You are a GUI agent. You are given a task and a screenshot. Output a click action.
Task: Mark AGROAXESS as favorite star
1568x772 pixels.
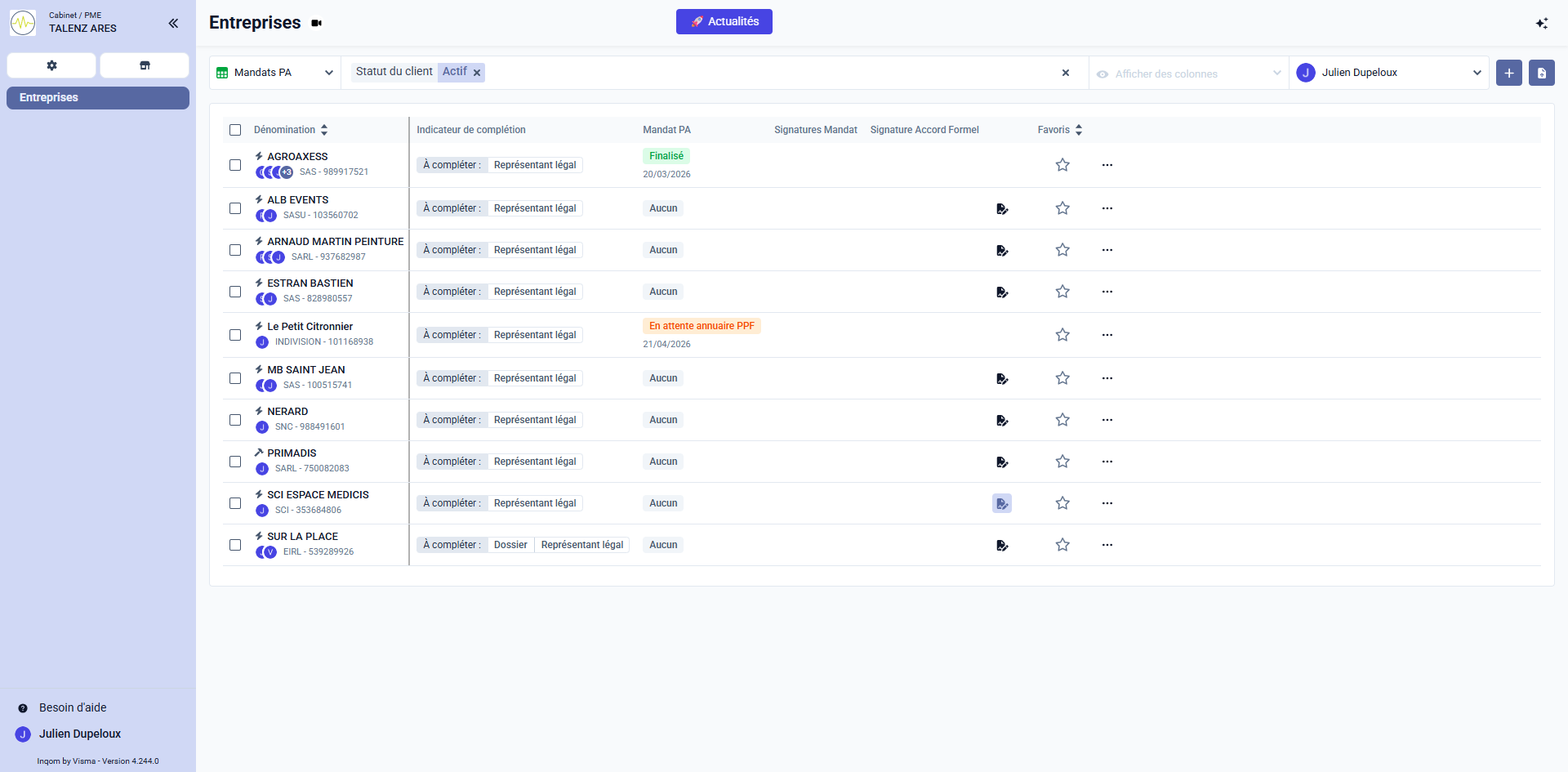1062,165
